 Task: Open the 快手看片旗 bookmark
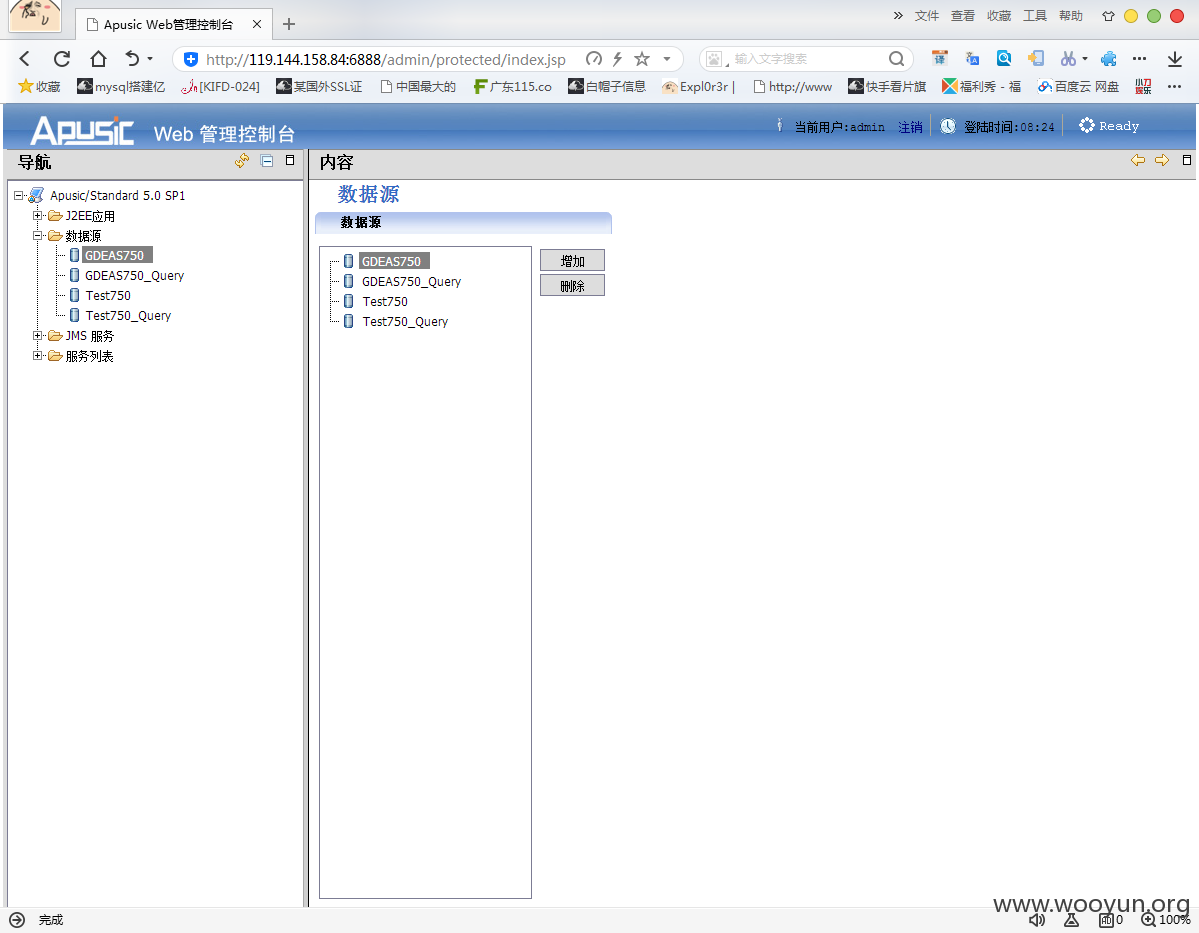coord(887,86)
